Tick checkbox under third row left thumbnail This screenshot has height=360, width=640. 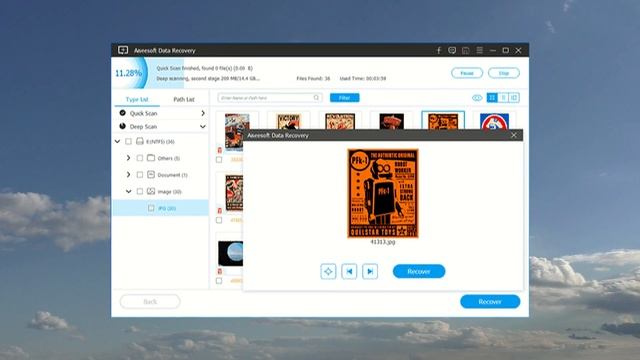(219, 281)
